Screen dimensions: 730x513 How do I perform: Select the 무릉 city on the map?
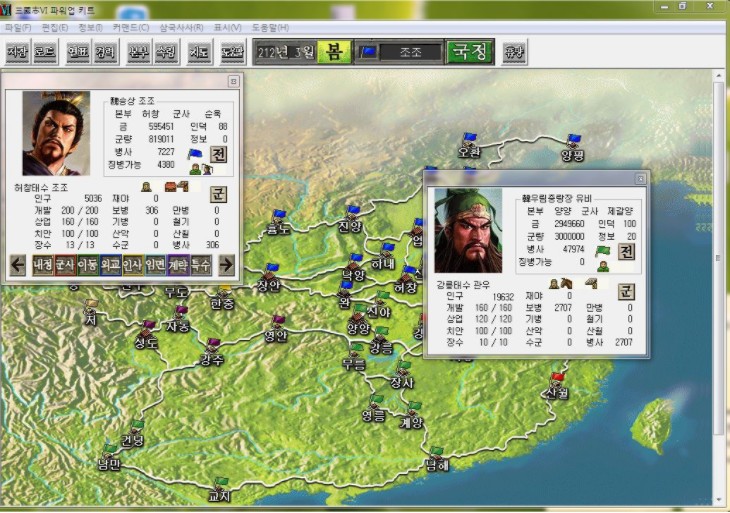tap(355, 357)
